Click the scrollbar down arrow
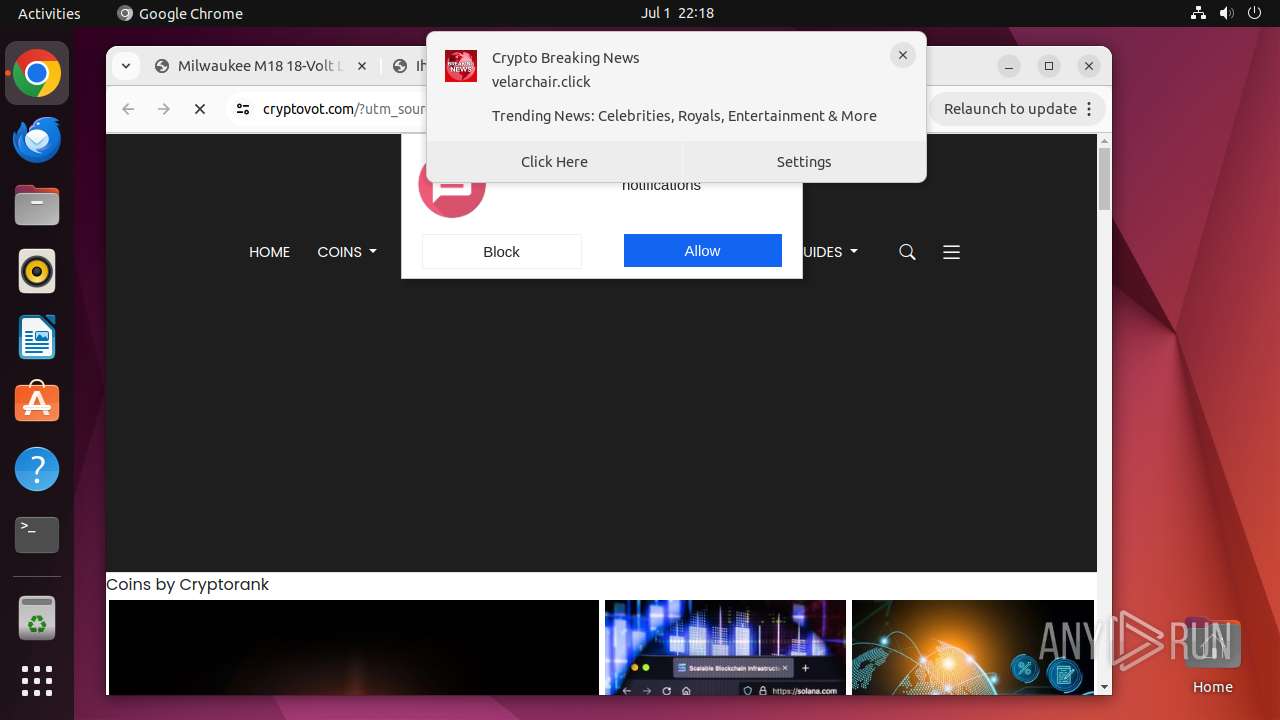This screenshot has width=1280, height=720. tap(1104, 687)
